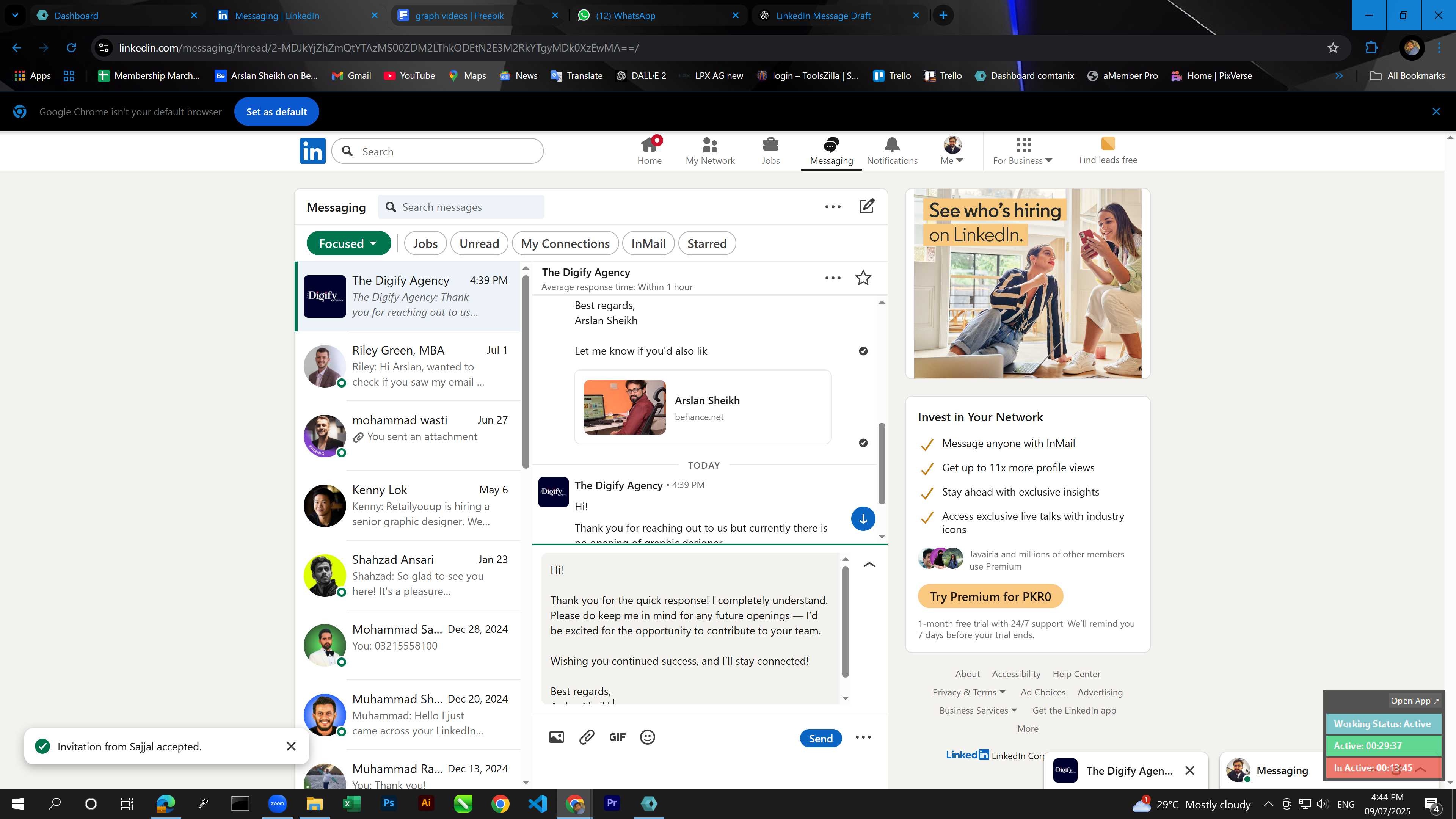Image resolution: width=1456 pixels, height=819 pixels.
Task: Compose a new message with pencil icon
Action: pyautogui.click(x=866, y=206)
